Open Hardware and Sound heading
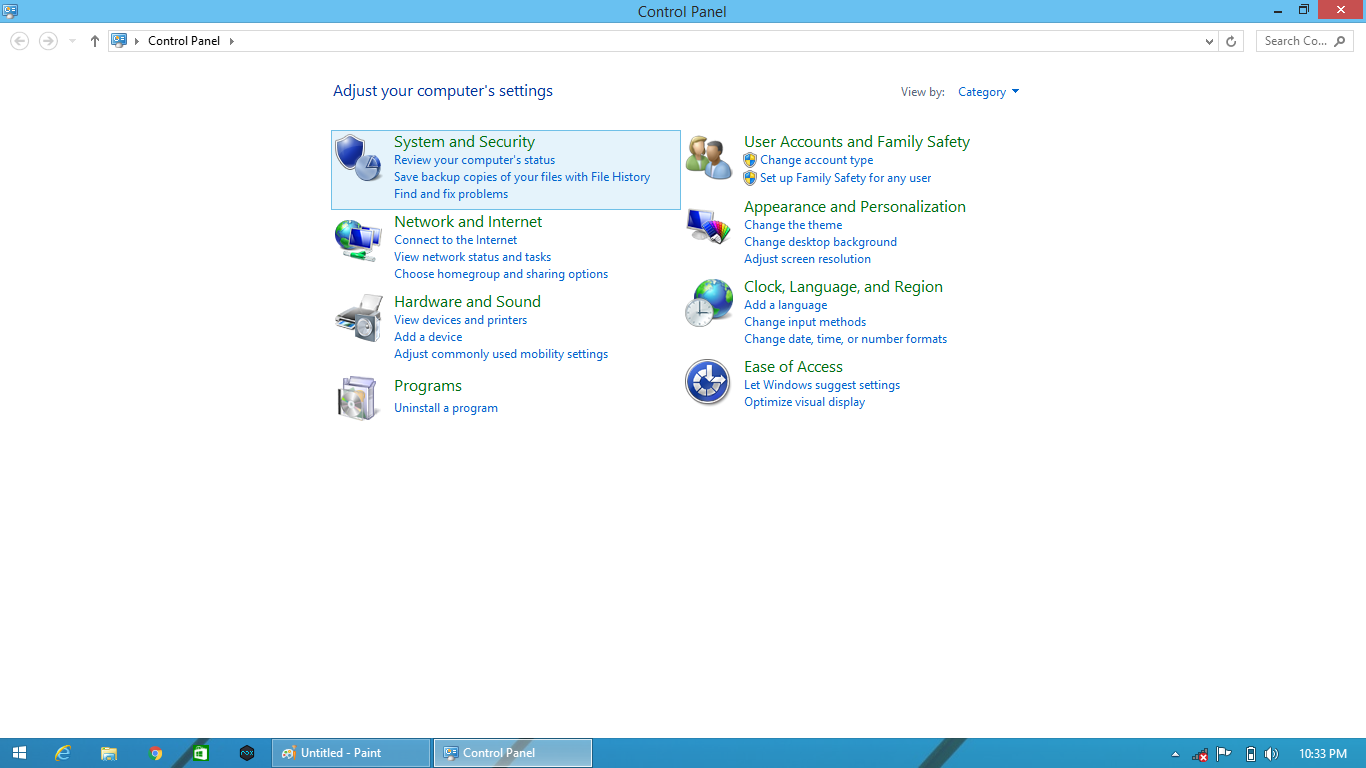1366x768 pixels. pyautogui.click(x=467, y=302)
